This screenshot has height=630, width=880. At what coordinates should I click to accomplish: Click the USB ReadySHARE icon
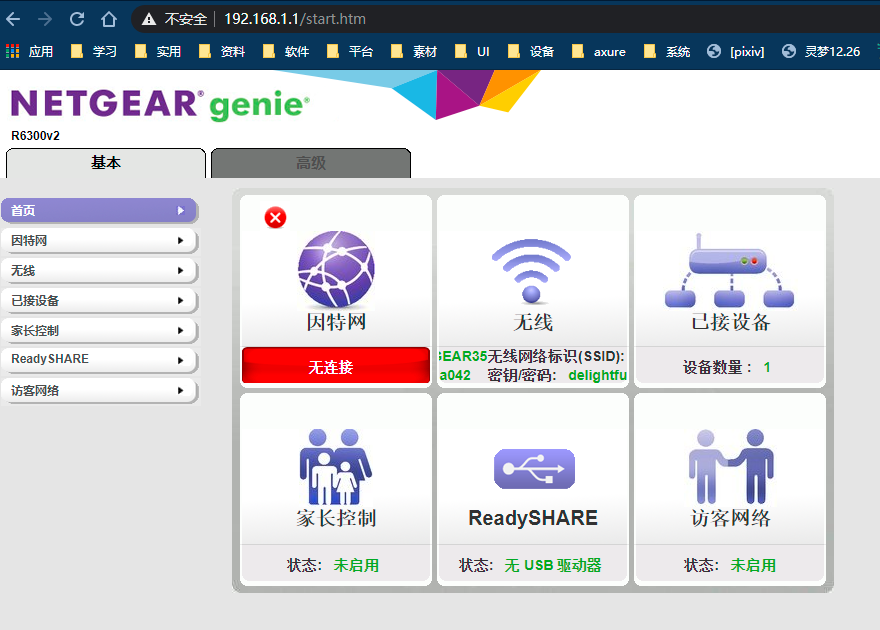[x=534, y=469]
